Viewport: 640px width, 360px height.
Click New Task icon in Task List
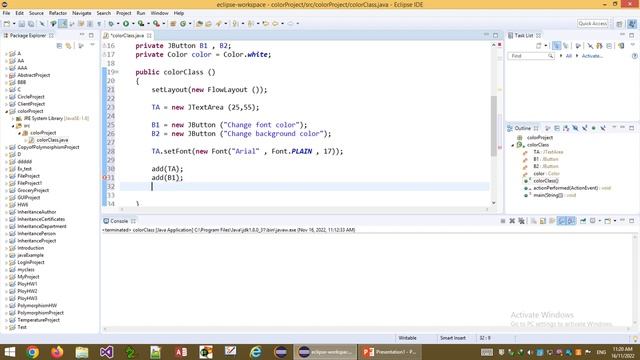(538, 45)
